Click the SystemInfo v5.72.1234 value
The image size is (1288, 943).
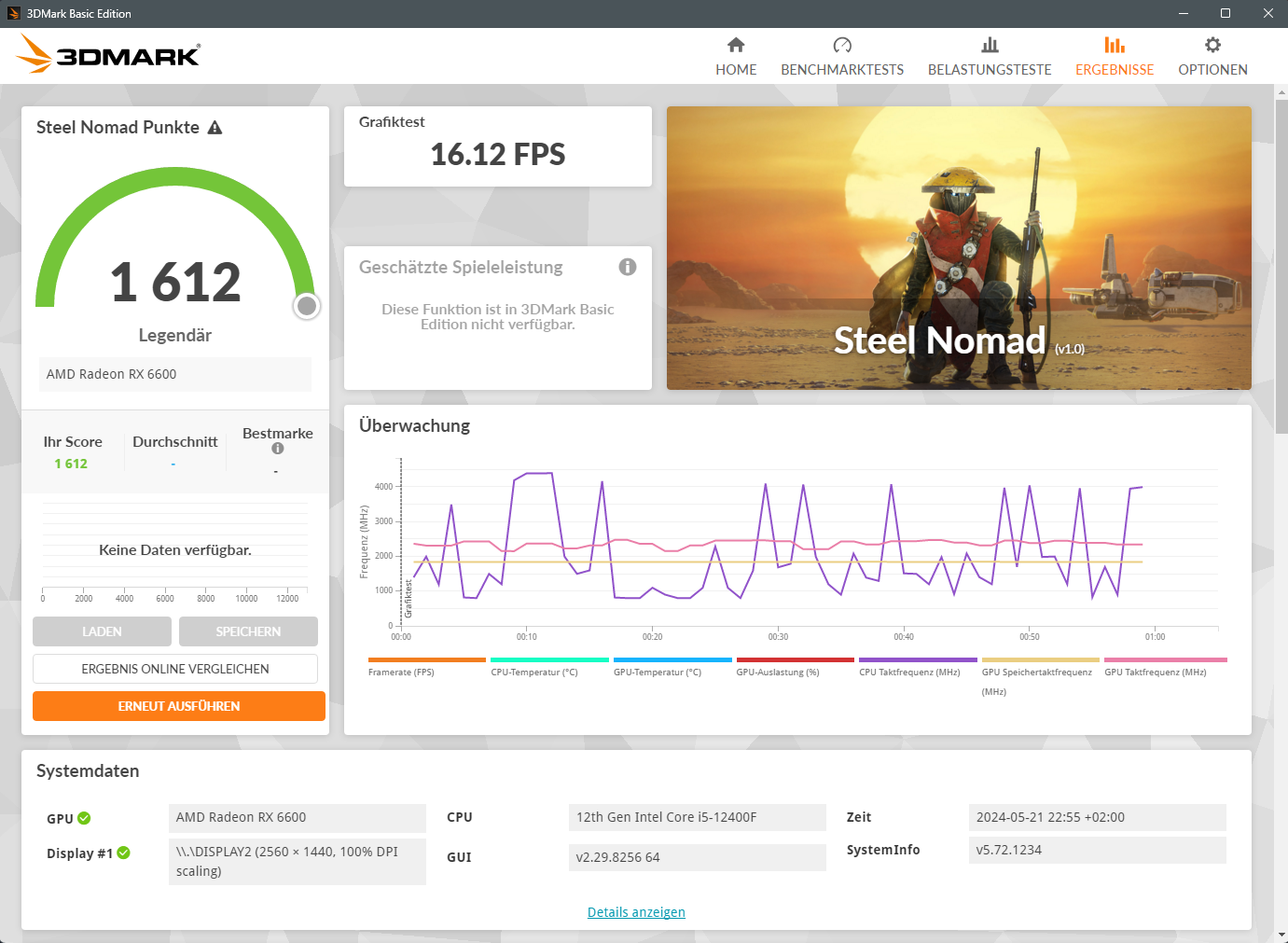coord(1098,850)
